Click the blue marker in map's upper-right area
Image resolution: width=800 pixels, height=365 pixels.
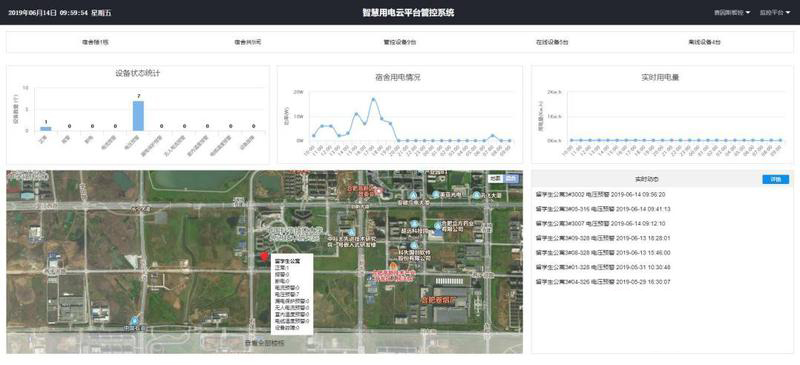476,195
